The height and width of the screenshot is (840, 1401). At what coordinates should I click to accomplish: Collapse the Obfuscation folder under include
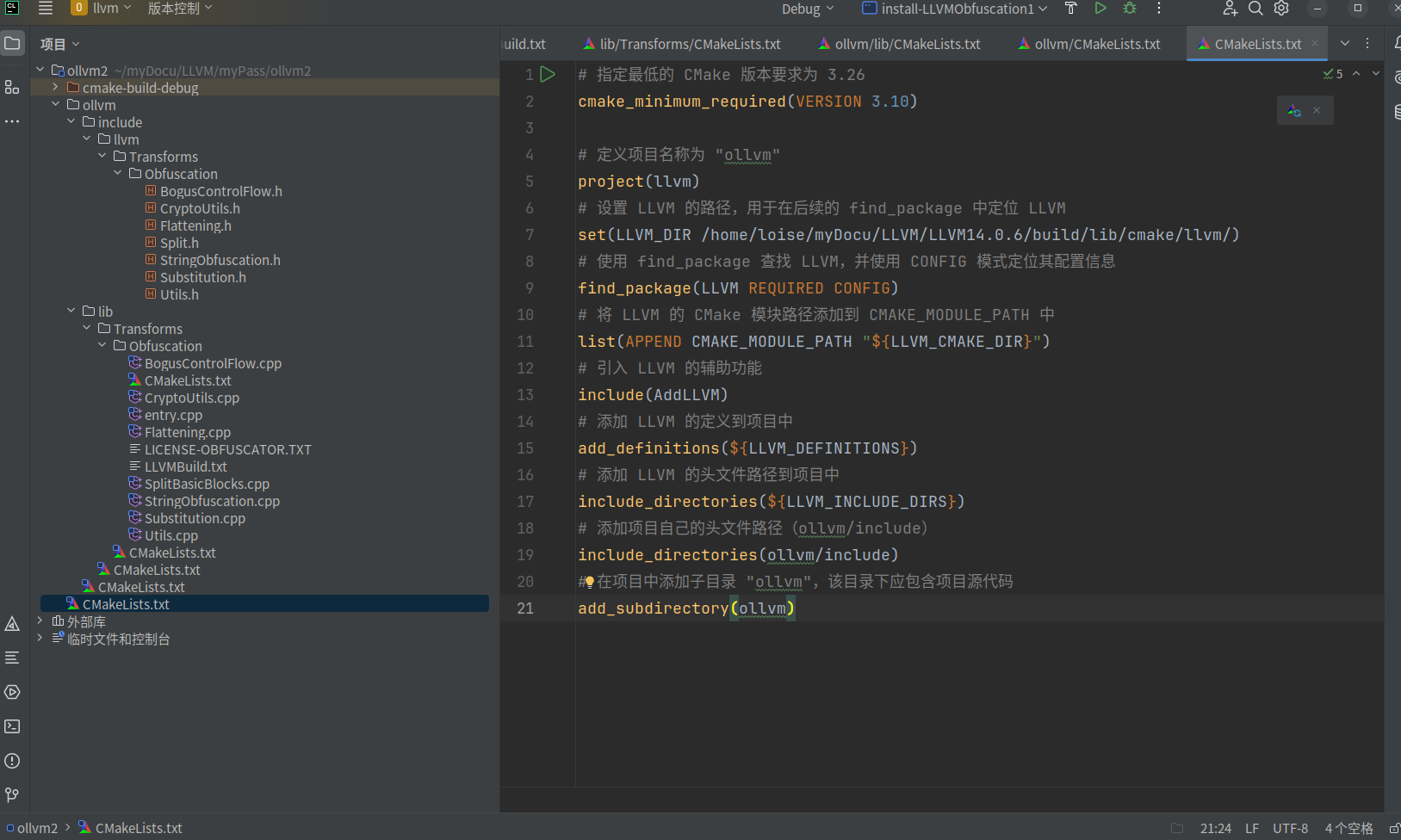coord(118,174)
